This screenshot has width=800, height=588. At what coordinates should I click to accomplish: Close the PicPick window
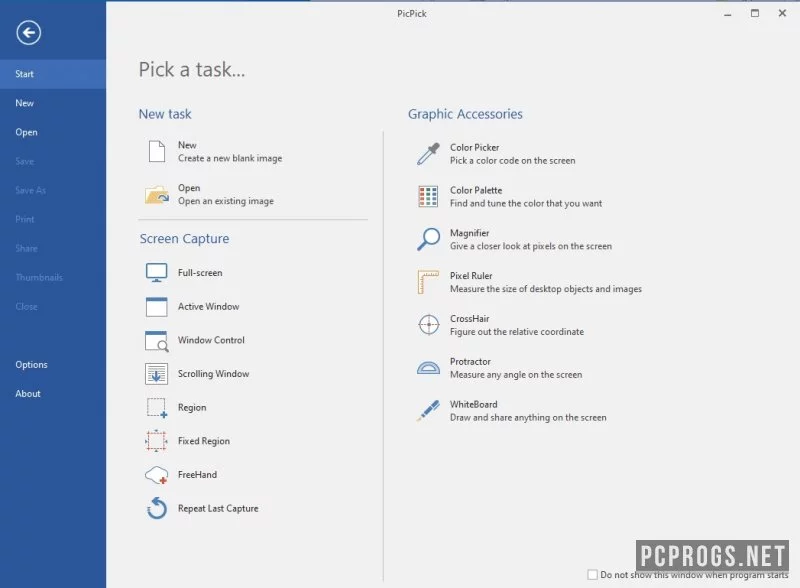tap(782, 13)
